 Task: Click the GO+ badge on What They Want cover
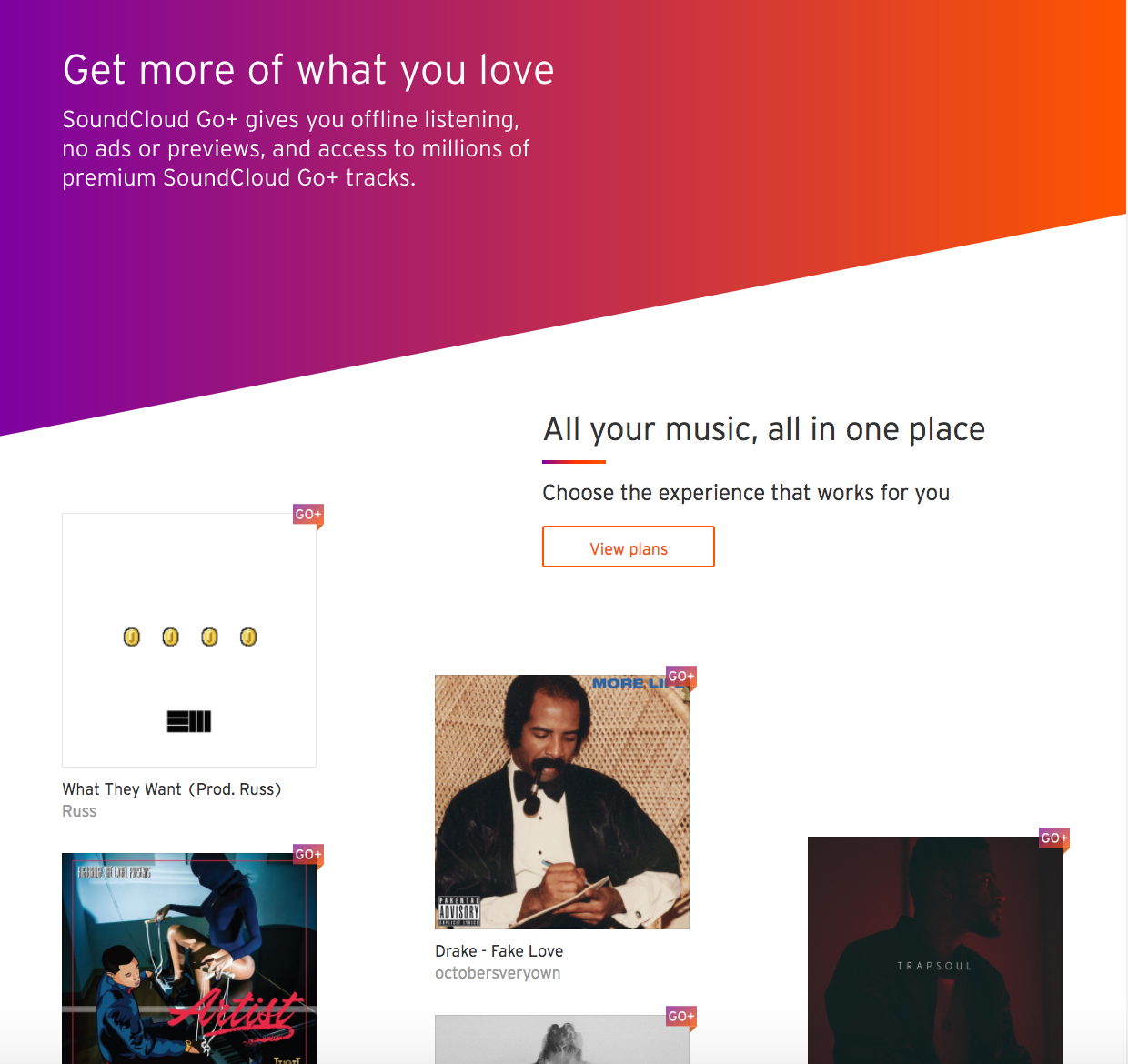pyautogui.click(x=308, y=516)
